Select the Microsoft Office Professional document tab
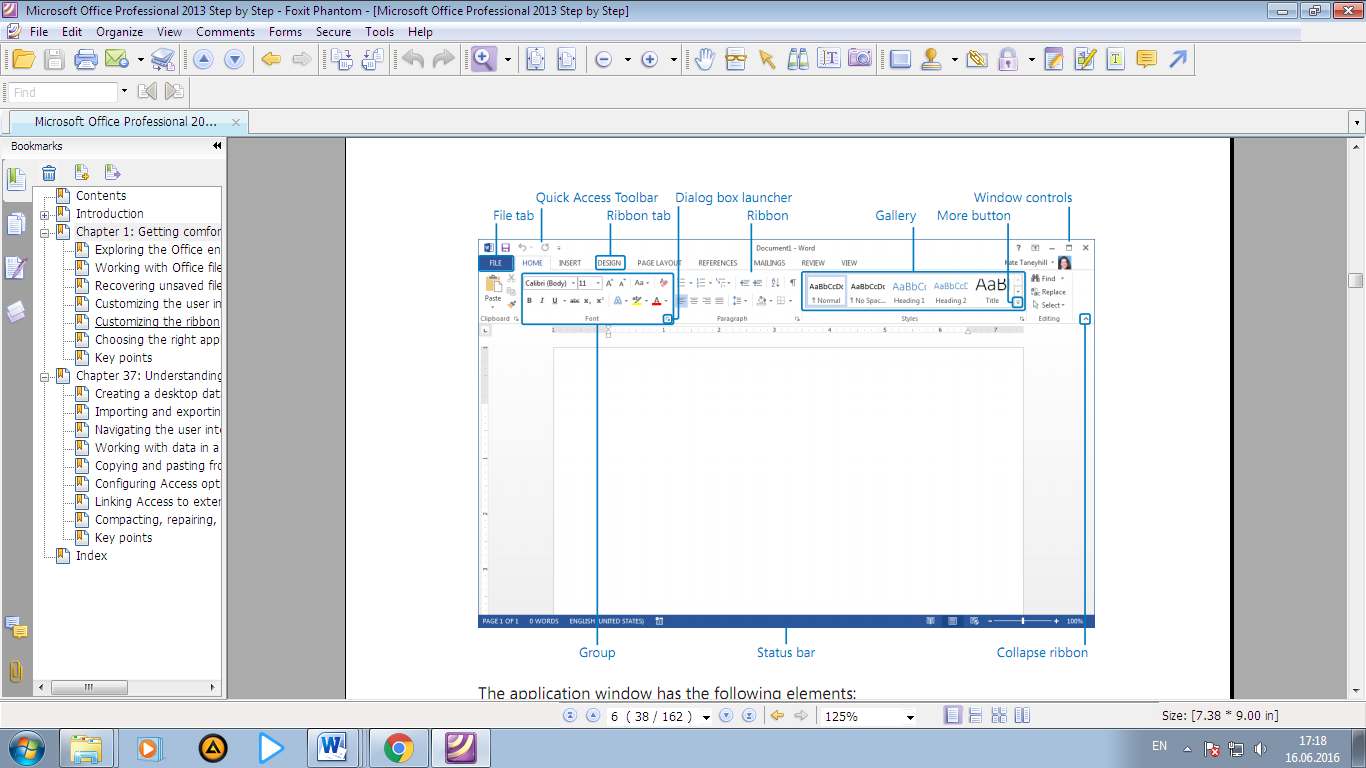This screenshot has width=1366, height=768. click(126, 122)
